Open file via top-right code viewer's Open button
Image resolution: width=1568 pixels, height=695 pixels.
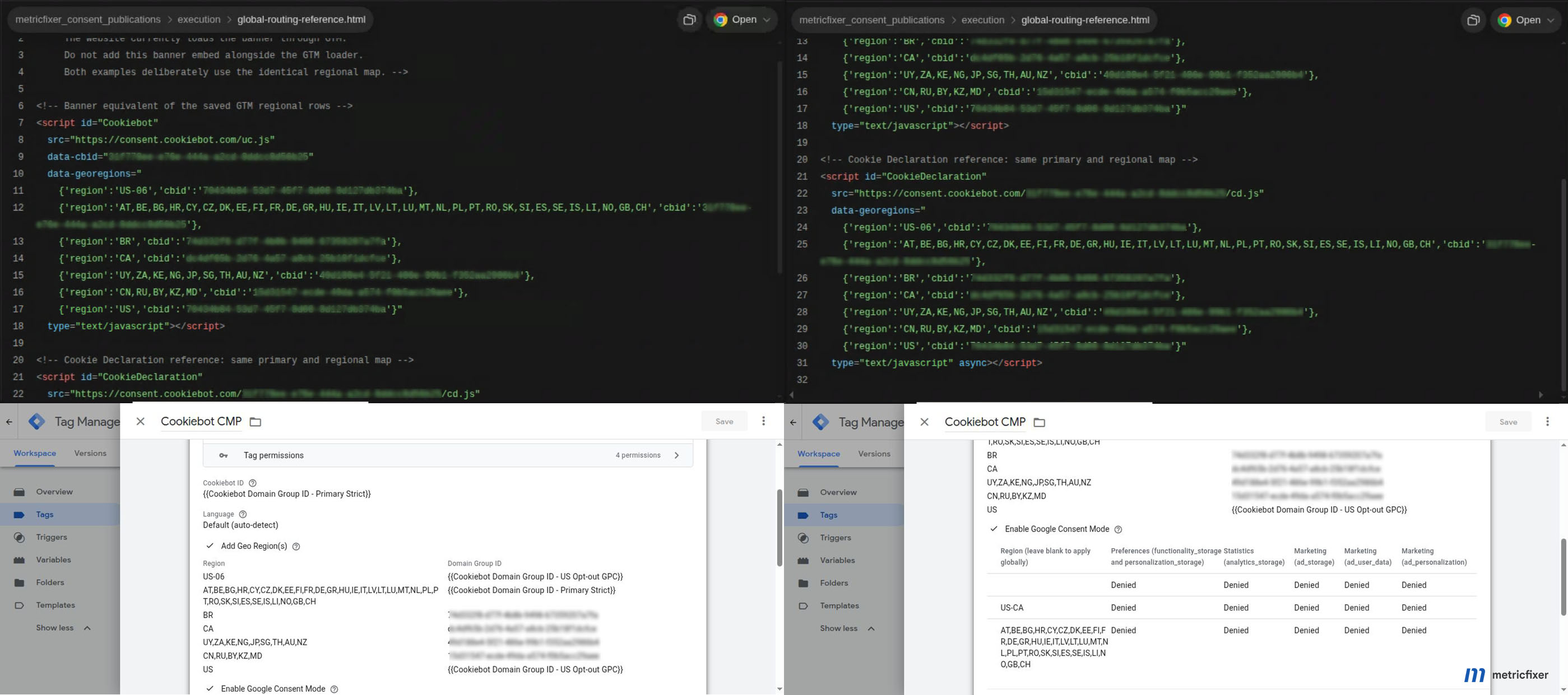pos(1527,20)
